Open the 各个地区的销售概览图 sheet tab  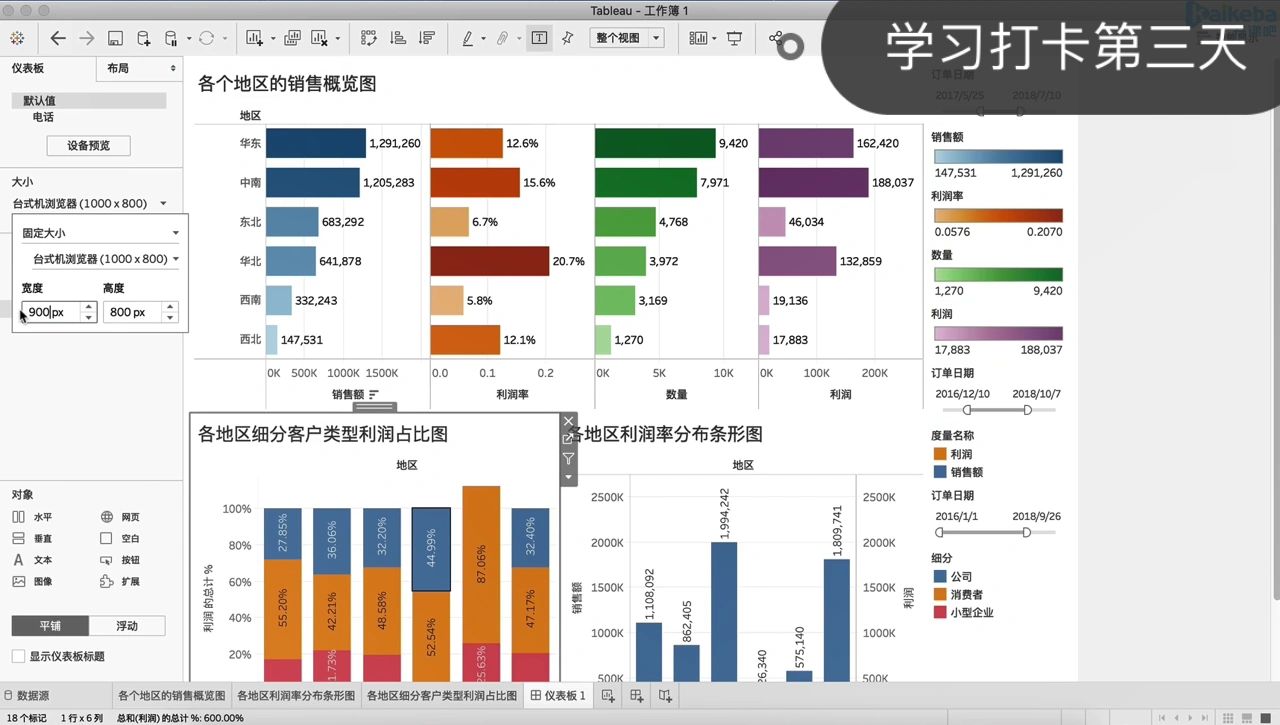(172, 695)
